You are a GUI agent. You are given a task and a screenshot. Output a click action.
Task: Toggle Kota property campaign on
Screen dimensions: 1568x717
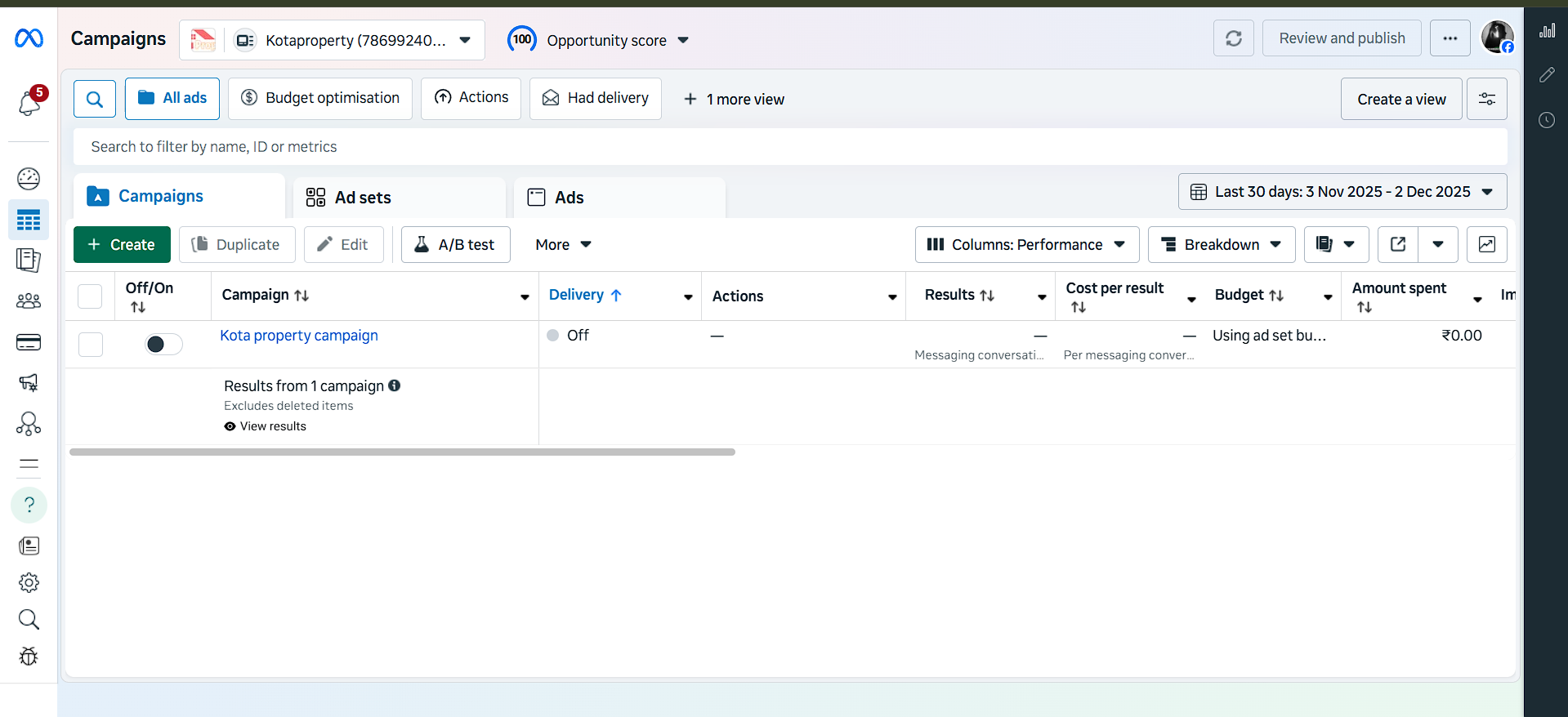point(163,344)
